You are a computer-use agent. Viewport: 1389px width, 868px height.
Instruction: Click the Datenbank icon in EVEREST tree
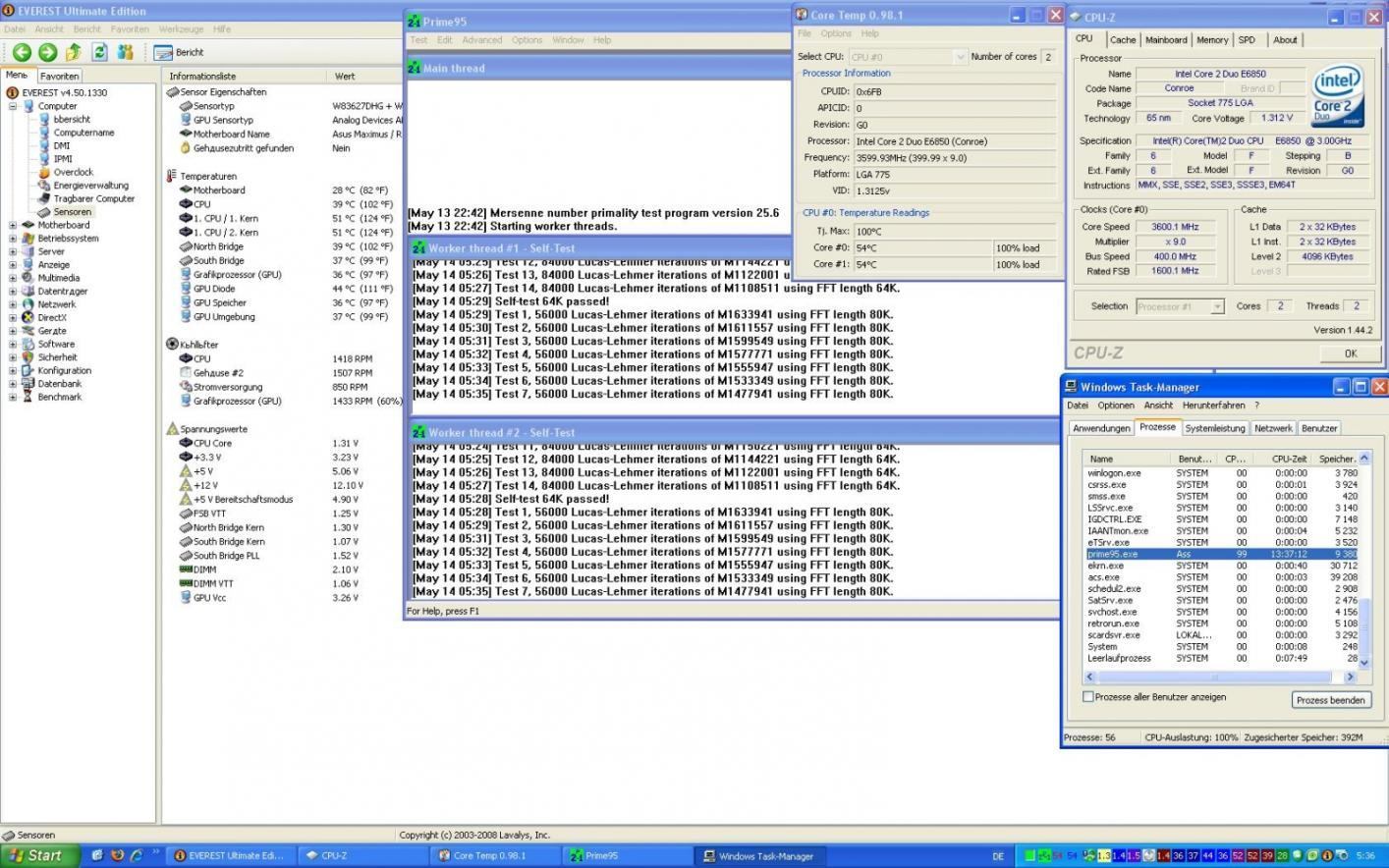pos(28,384)
